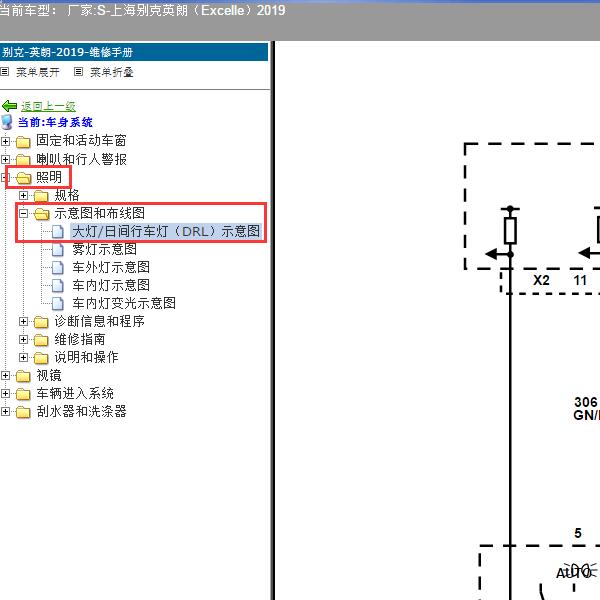Select the 示意图和布线图 folder label
Screen dimensions: 600x600
click(x=99, y=213)
